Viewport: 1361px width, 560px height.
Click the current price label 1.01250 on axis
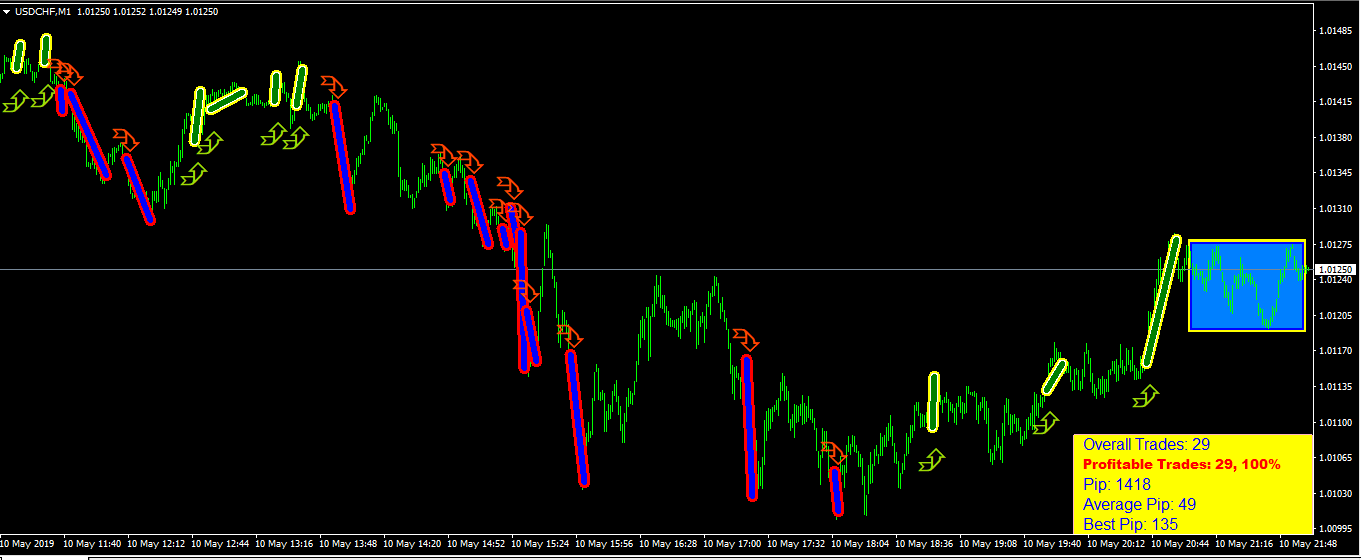(1335, 270)
